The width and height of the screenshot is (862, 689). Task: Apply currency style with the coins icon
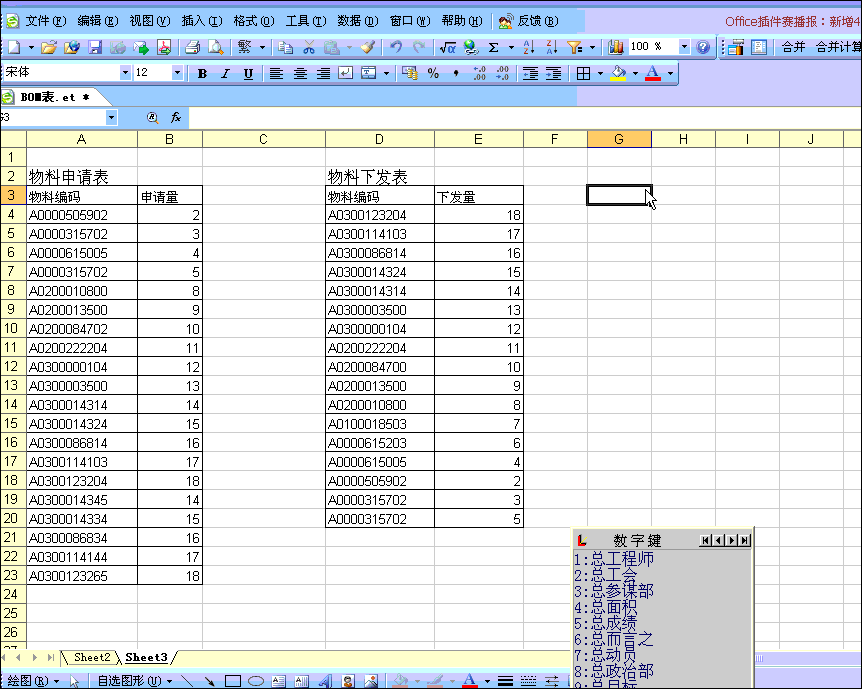[409, 73]
